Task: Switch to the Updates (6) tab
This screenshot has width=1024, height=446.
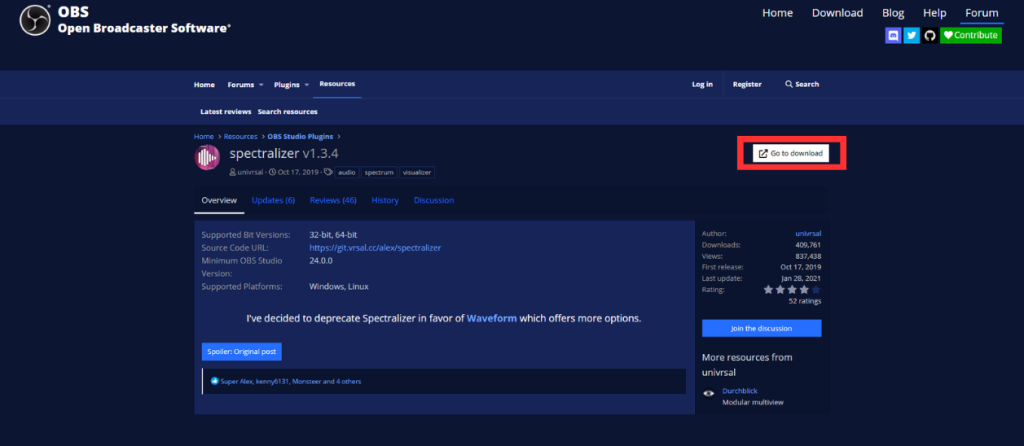Action: pos(273,200)
